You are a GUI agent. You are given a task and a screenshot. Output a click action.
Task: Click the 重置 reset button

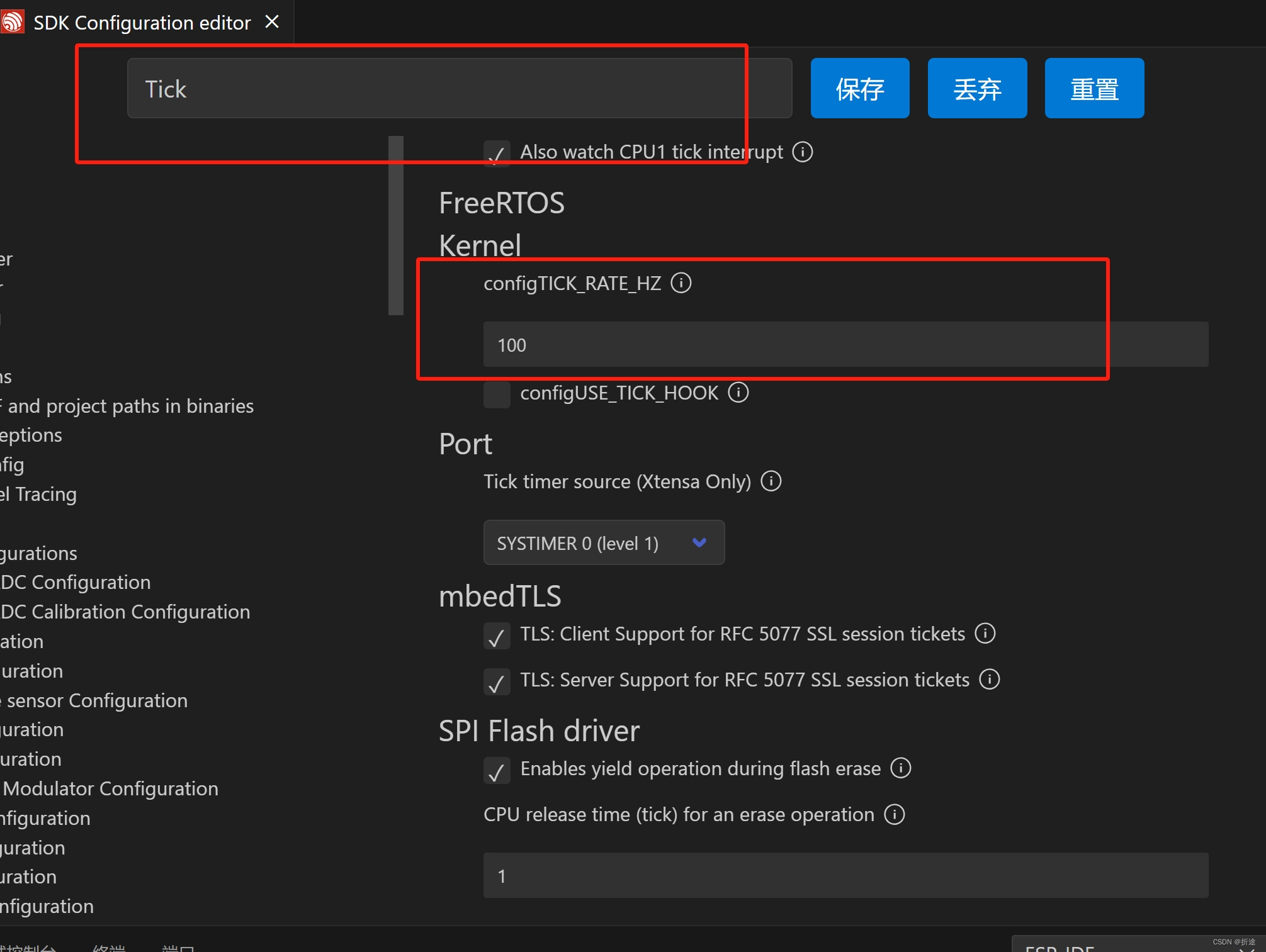coord(1094,88)
